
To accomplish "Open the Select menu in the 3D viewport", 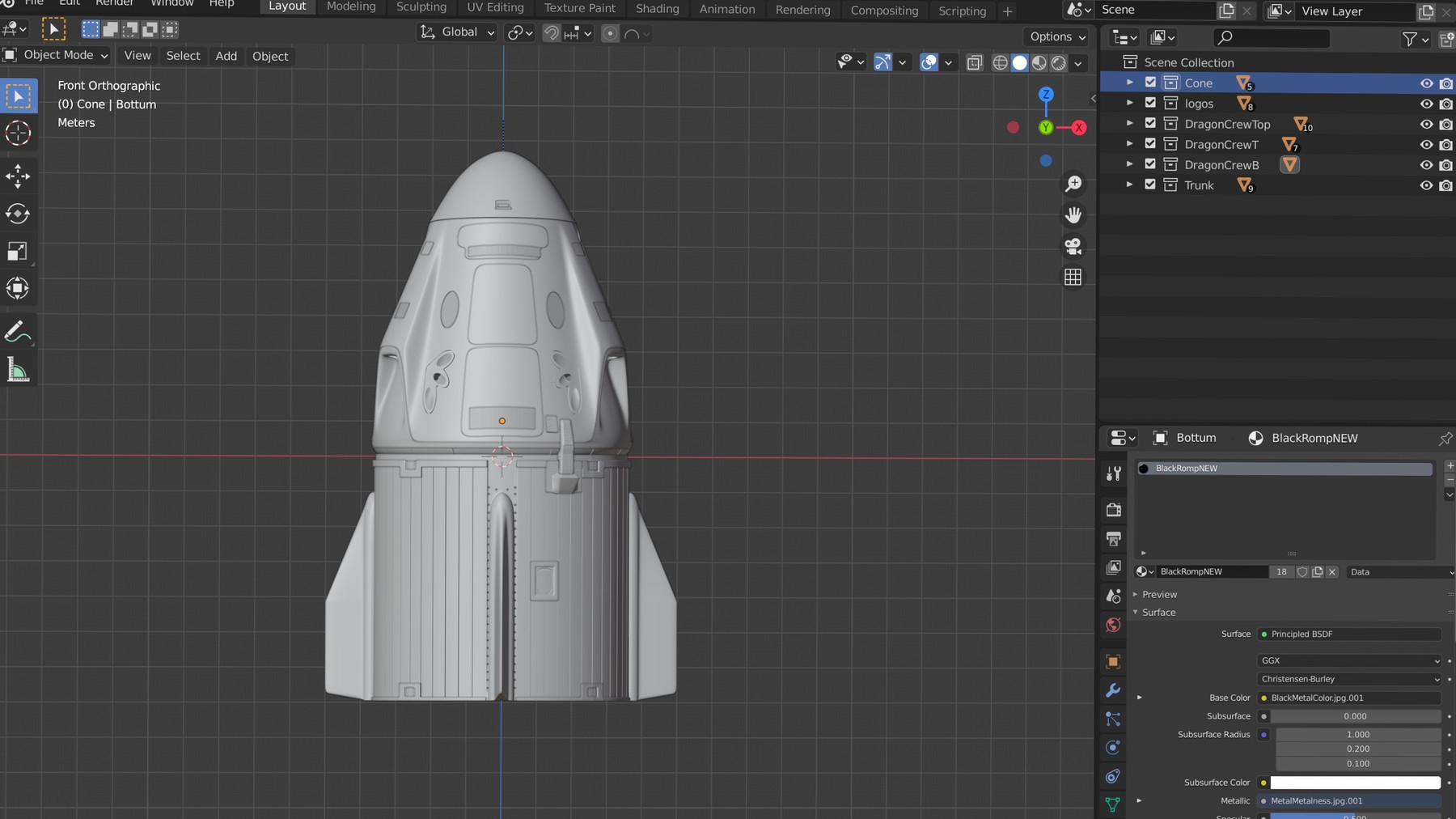I will pyautogui.click(x=183, y=55).
